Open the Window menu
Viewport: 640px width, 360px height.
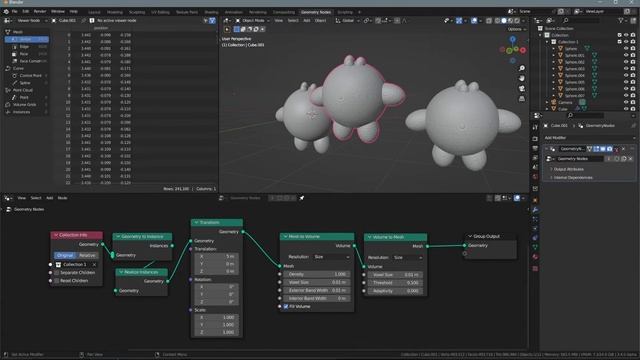click(x=58, y=11)
